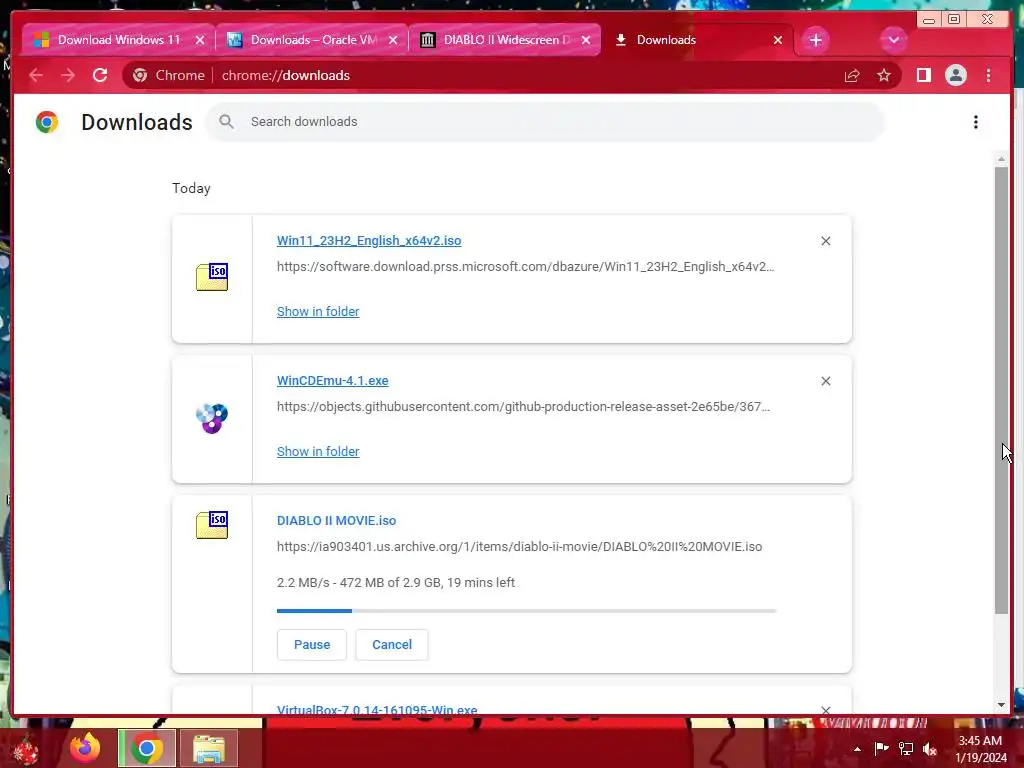Click the network tray icon
This screenshot has height=768, width=1024.
coord(906,748)
